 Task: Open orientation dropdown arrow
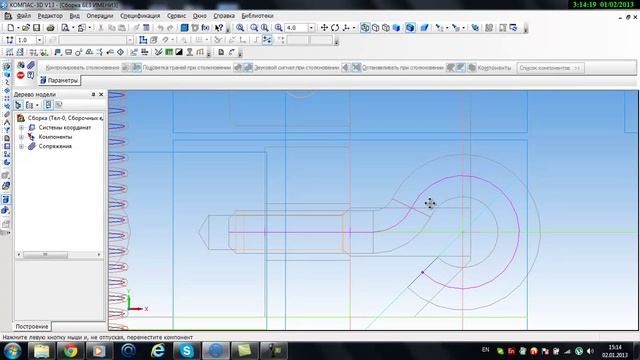click(x=354, y=27)
